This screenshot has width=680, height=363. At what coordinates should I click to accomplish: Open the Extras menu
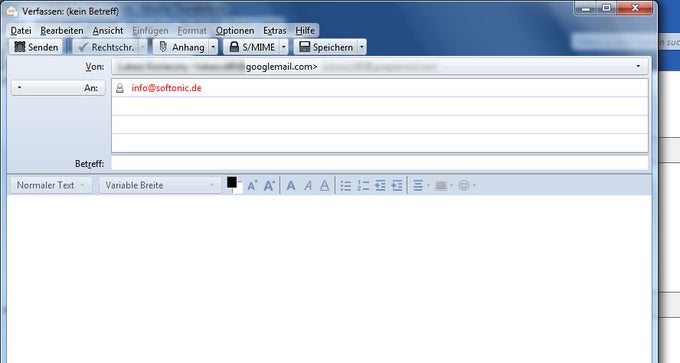point(275,31)
